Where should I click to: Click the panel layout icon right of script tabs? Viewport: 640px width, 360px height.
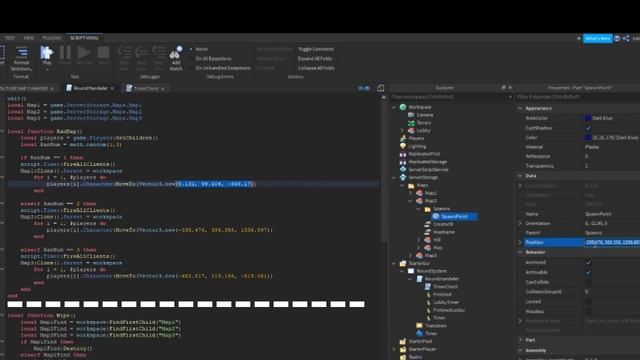pos(380,88)
